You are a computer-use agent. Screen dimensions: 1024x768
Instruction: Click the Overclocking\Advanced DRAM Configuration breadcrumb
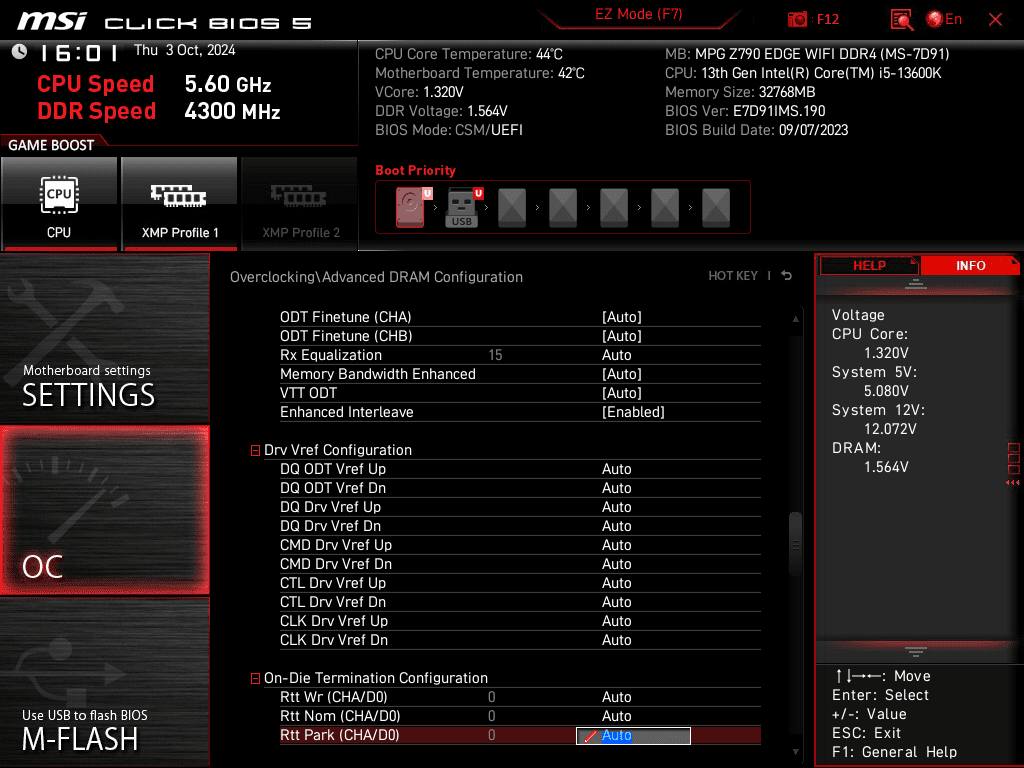point(376,277)
